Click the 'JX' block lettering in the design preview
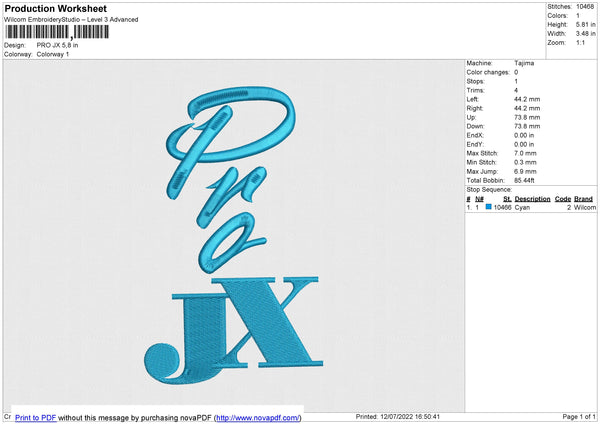The width and height of the screenshot is (600, 424). click(233, 330)
